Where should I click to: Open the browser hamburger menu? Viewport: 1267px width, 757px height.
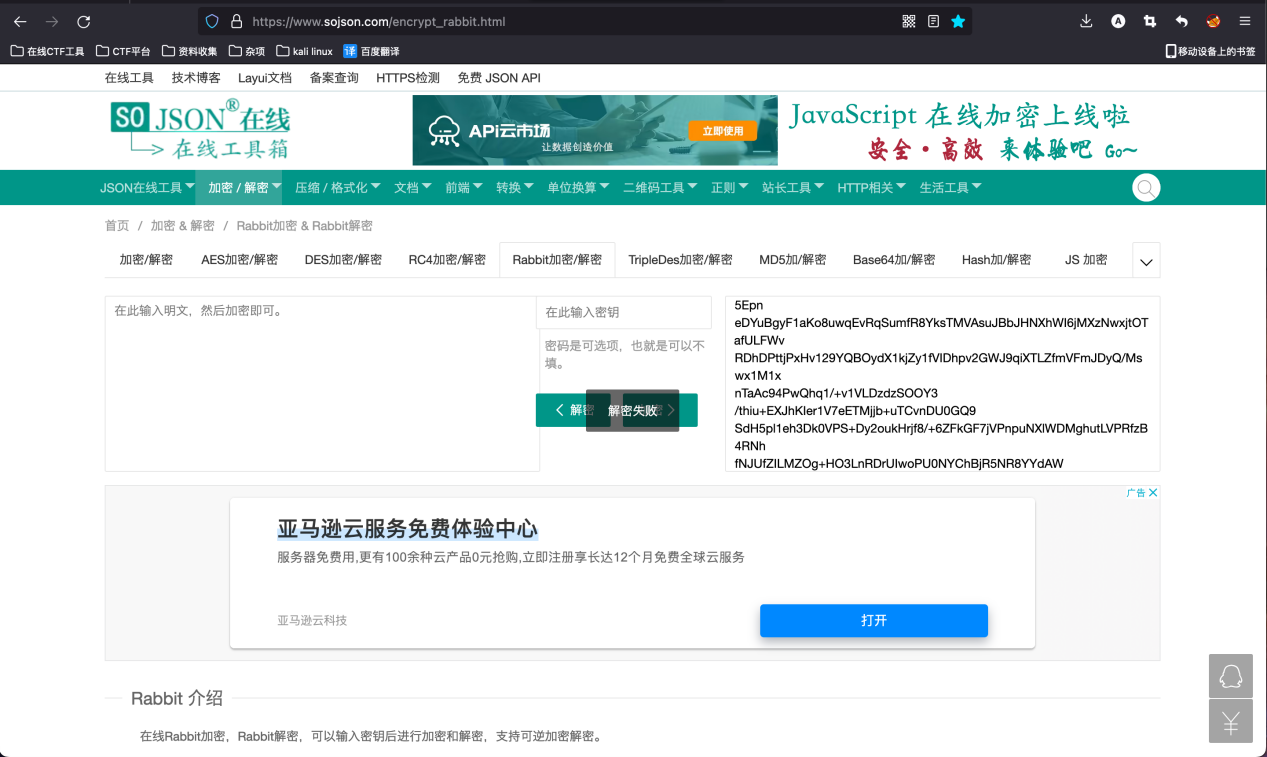[x=1245, y=21]
